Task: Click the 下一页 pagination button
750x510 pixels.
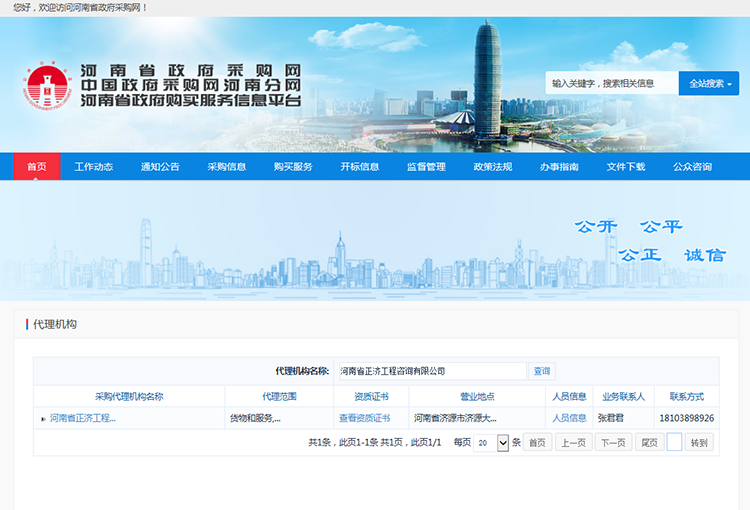Action: point(613,442)
